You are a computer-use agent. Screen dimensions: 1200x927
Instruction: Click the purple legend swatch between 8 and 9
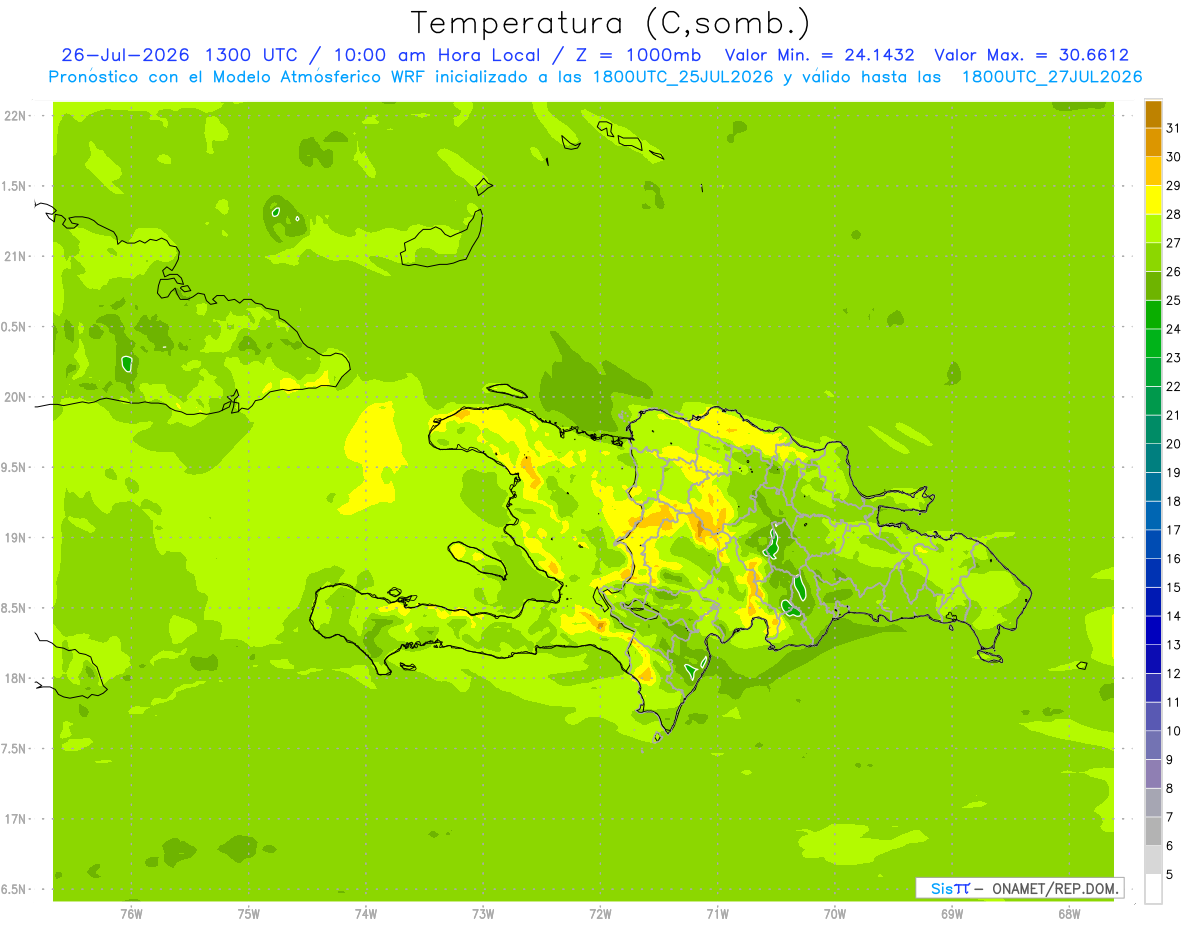tap(1153, 774)
